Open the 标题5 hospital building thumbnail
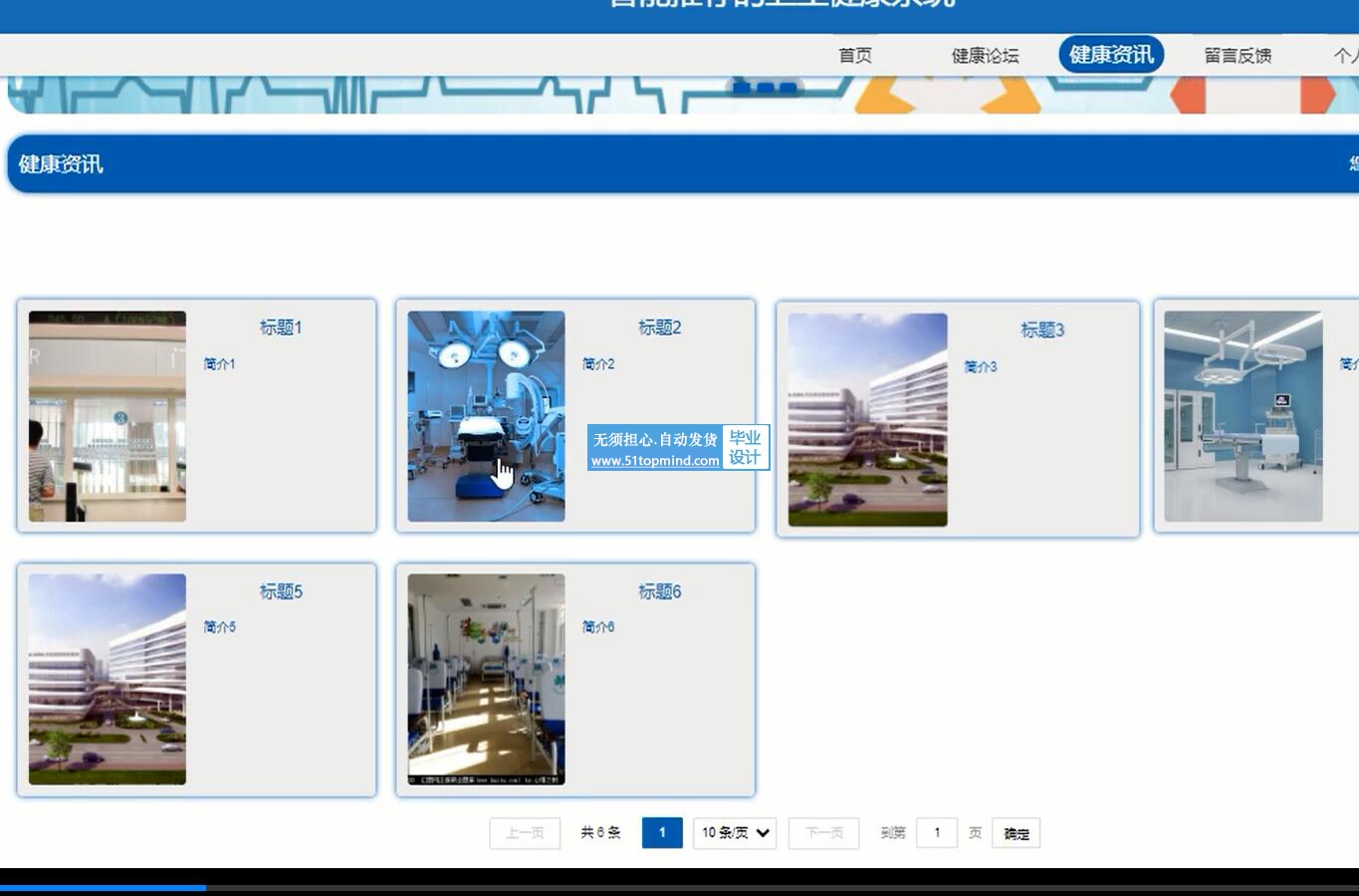The width and height of the screenshot is (1359, 896). [108, 679]
